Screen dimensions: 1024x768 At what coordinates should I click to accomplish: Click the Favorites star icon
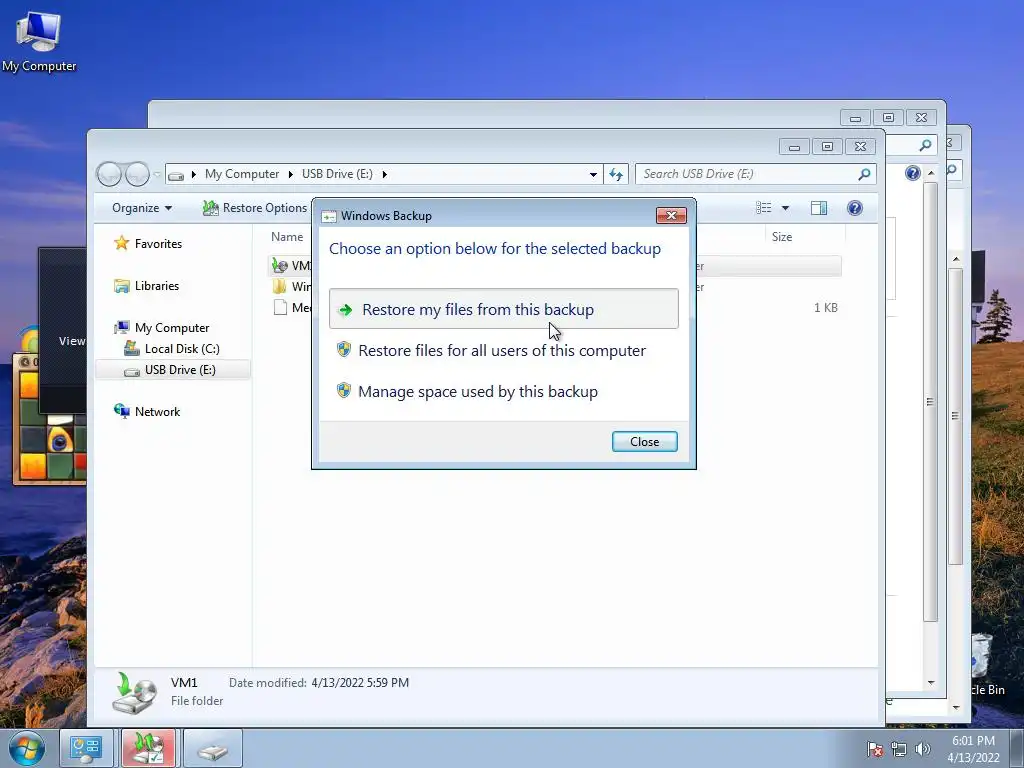(121, 243)
